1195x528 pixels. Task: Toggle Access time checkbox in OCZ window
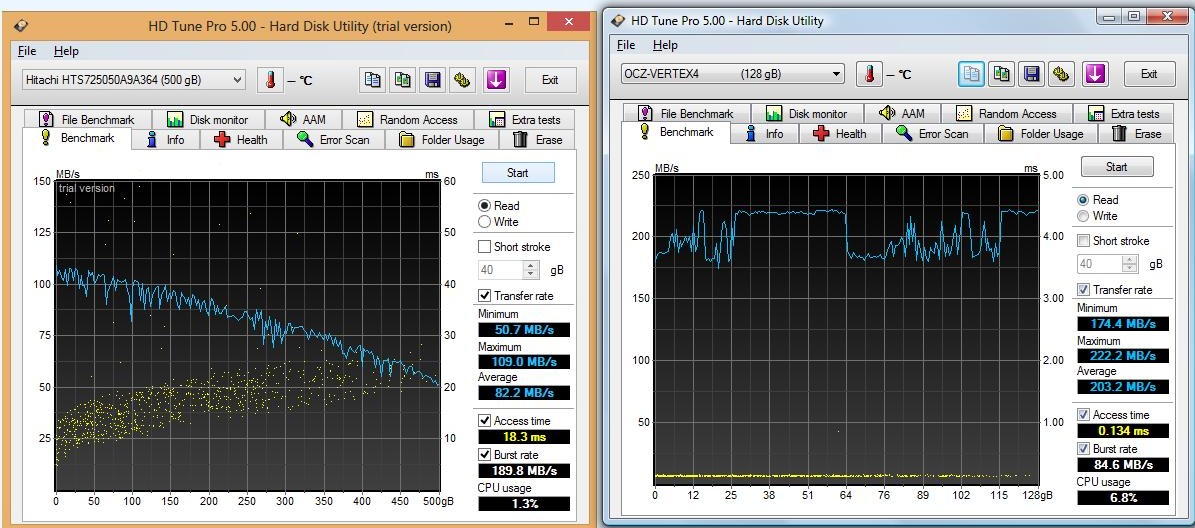click(x=1083, y=414)
